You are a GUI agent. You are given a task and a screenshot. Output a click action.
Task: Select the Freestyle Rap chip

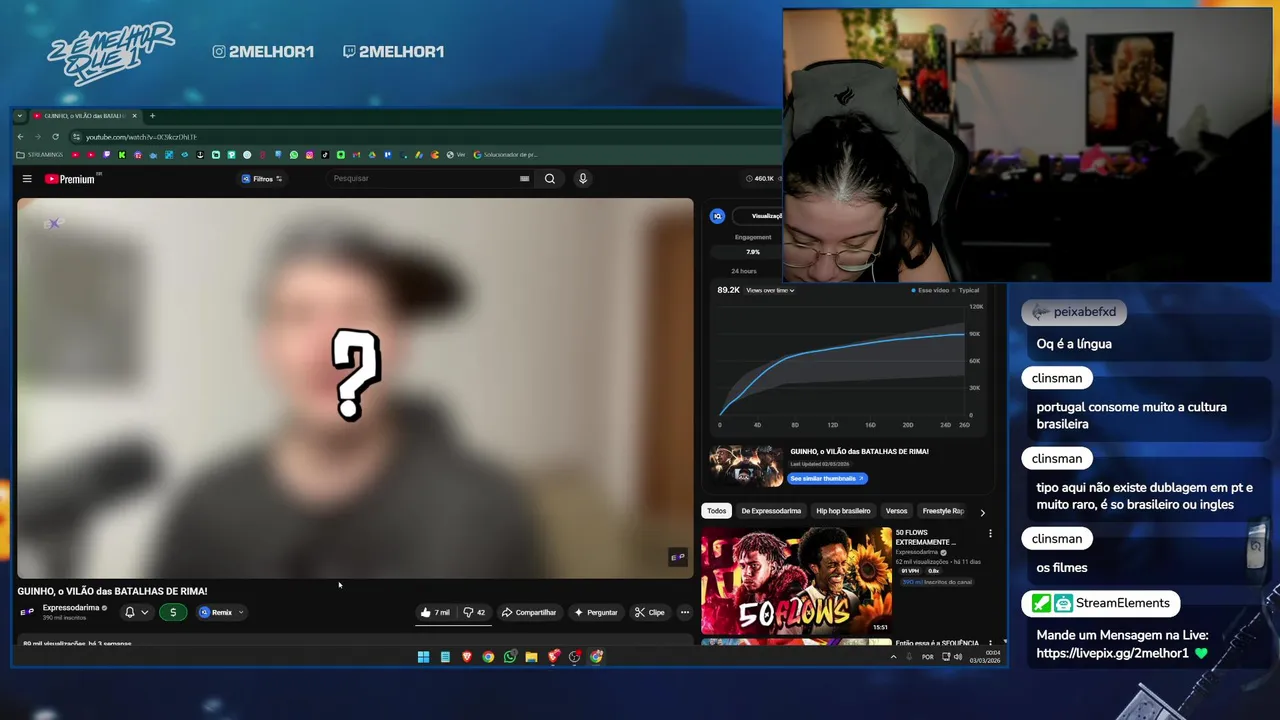point(943,511)
